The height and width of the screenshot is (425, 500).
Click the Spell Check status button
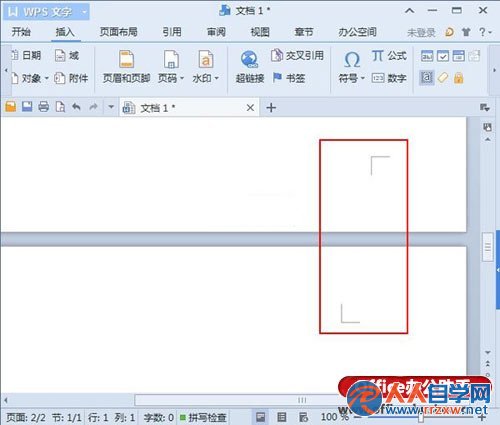pyautogui.click(x=203, y=417)
